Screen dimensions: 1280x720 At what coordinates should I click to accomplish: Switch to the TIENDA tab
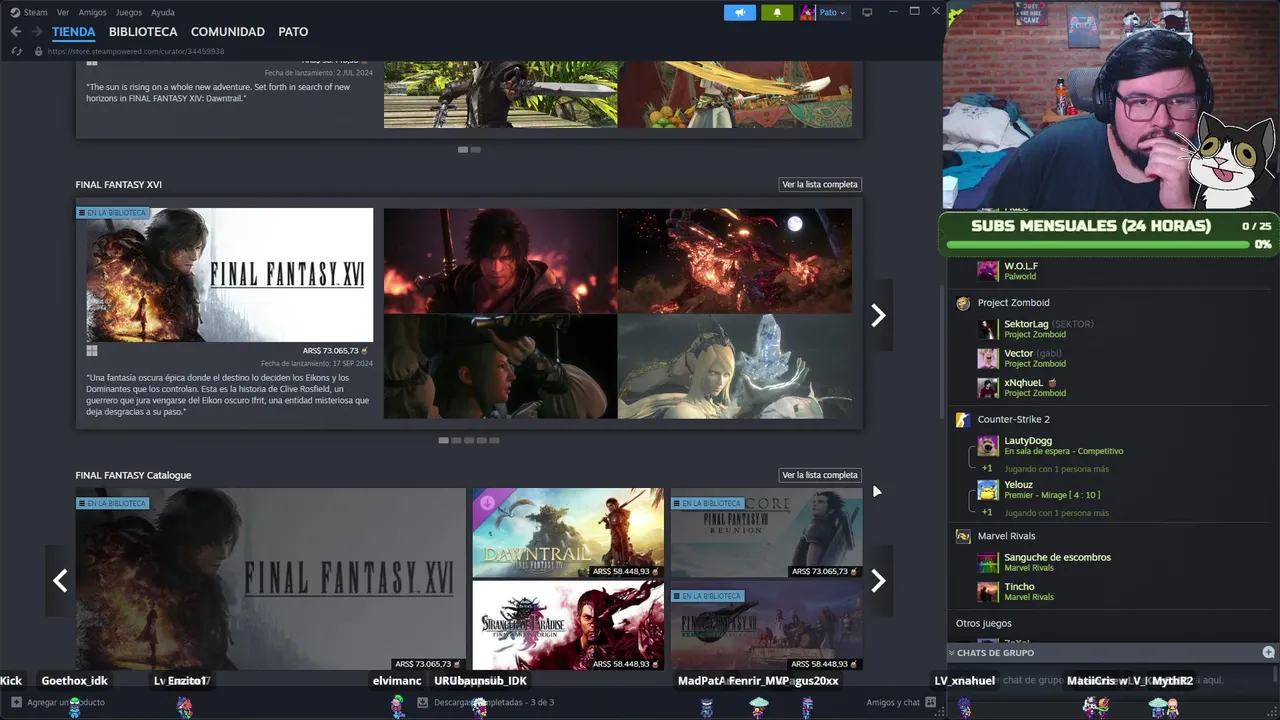click(x=74, y=32)
